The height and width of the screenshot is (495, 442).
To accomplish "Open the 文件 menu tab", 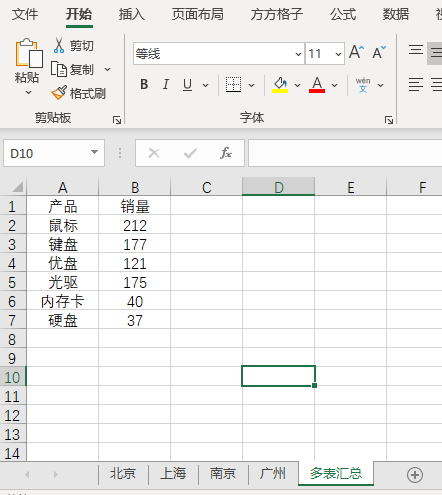I will pos(25,14).
